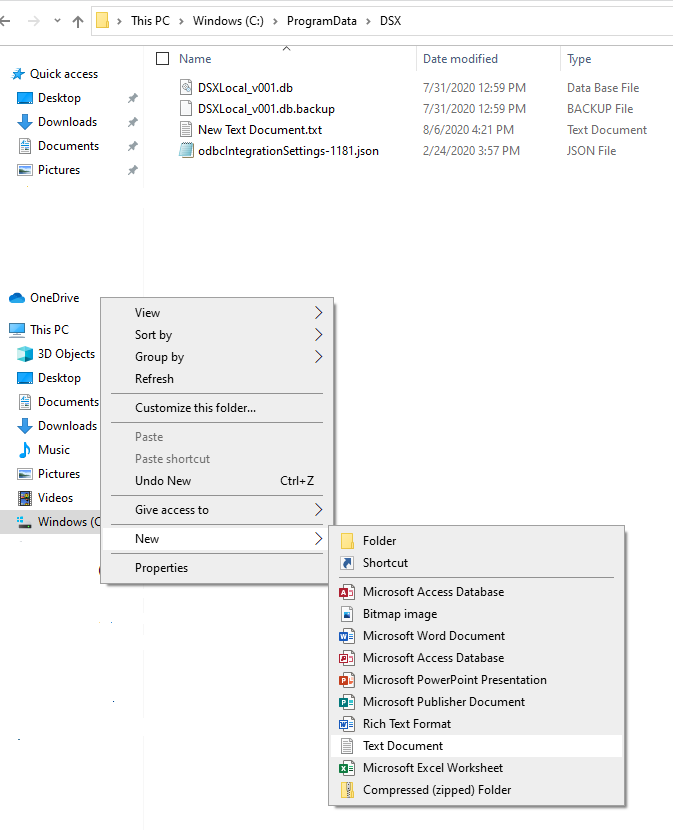673x830 pixels.
Task: Create a new Microsoft Word Document
Action: click(x=477, y=636)
